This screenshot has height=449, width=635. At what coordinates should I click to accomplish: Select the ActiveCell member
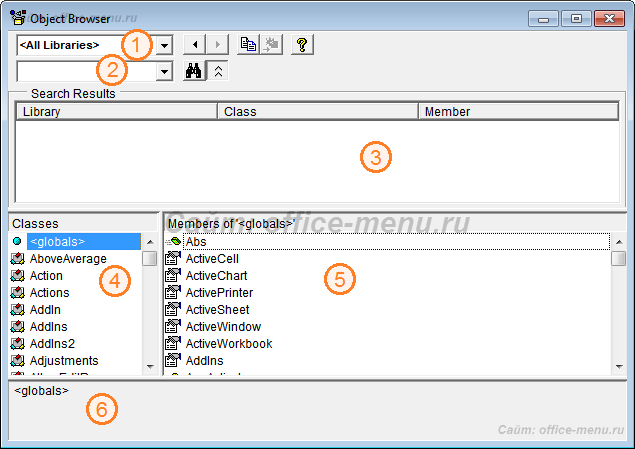point(212,258)
